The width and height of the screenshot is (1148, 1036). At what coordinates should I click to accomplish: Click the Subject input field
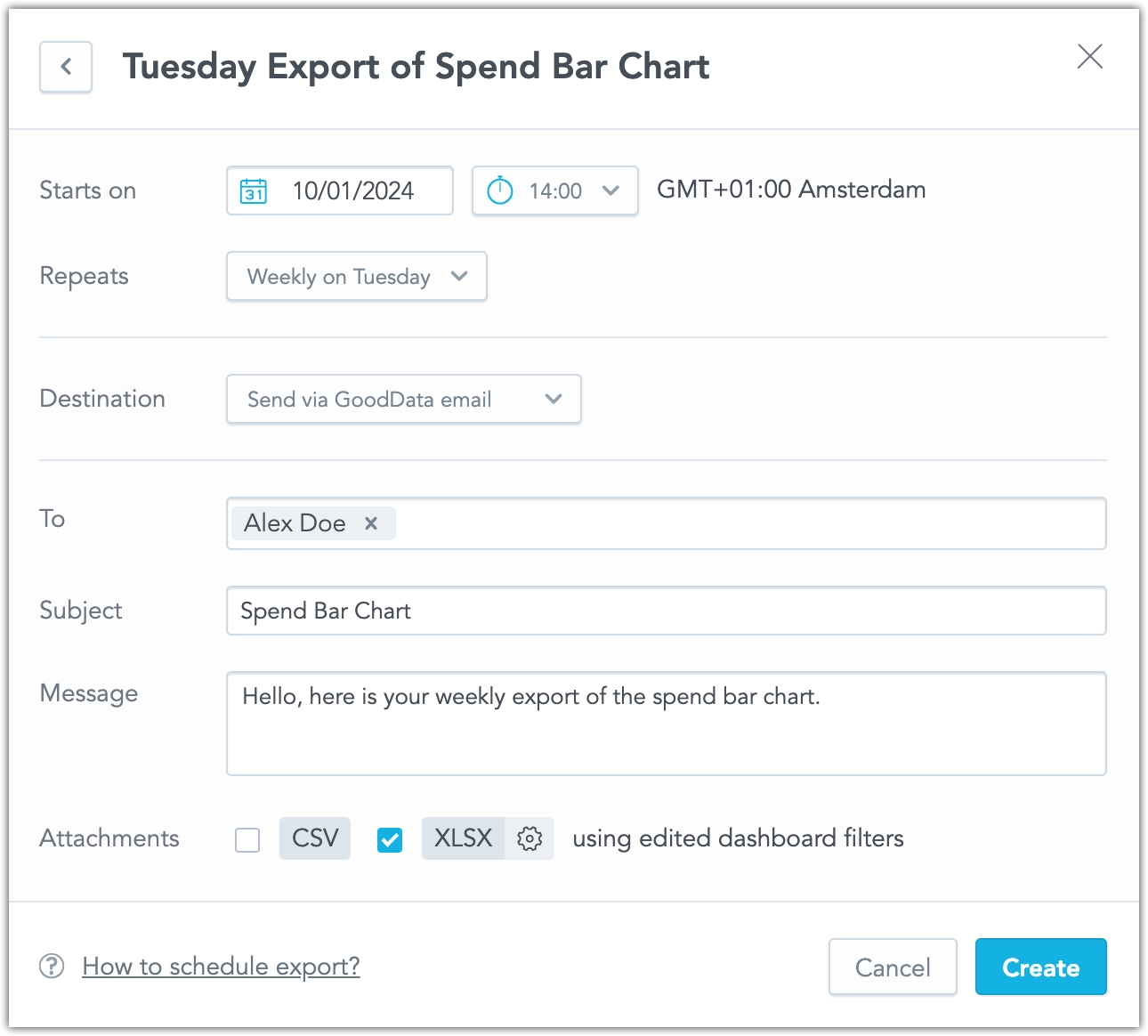(666, 611)
